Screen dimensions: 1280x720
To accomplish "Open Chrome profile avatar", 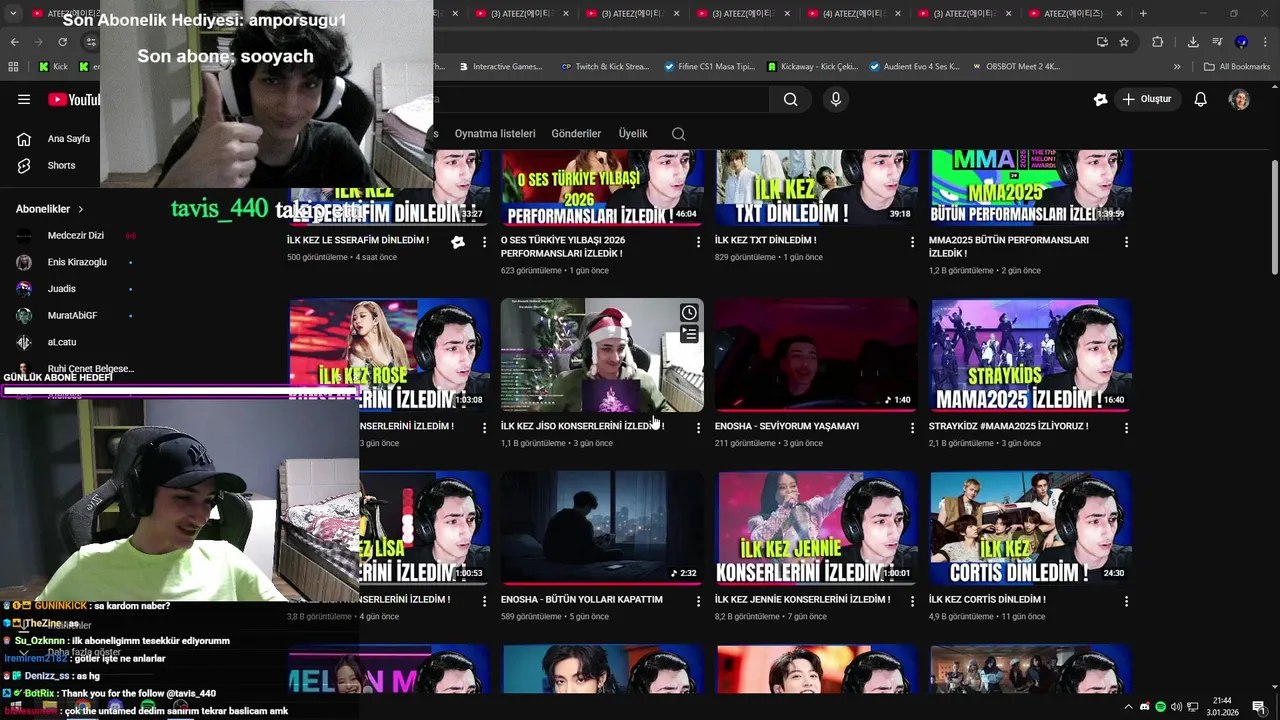I will tap(1241, 42).
